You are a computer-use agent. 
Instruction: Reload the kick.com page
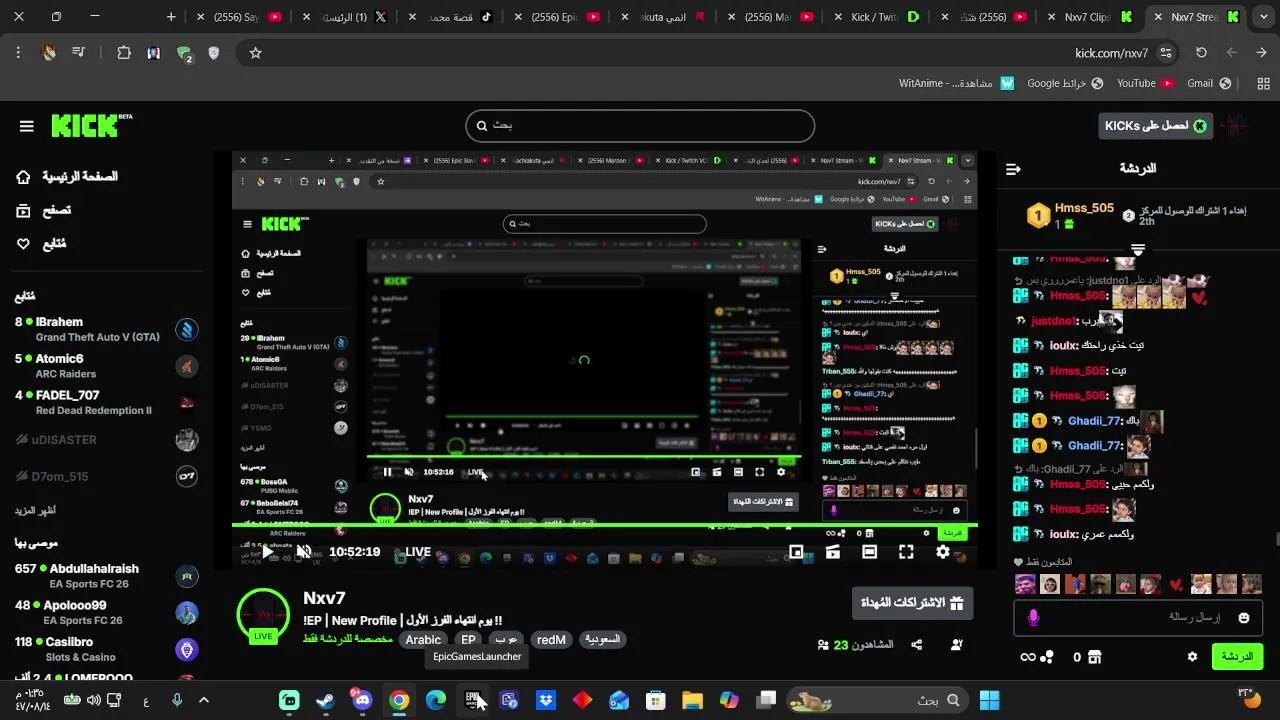[x=1201, y=53]
